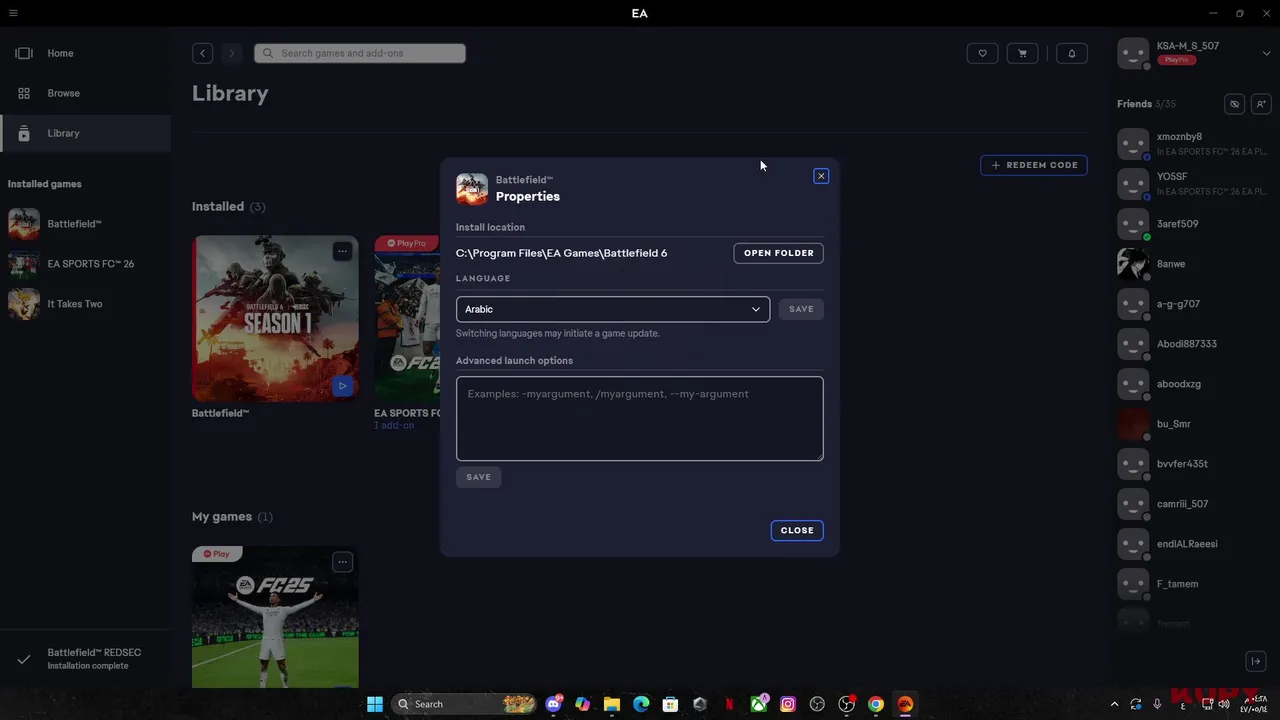Click the Windows taskbar Search box
Image resolution: width=1280 pixels, height=720 pixels.
pyautogui.click(x=465, y=704)
